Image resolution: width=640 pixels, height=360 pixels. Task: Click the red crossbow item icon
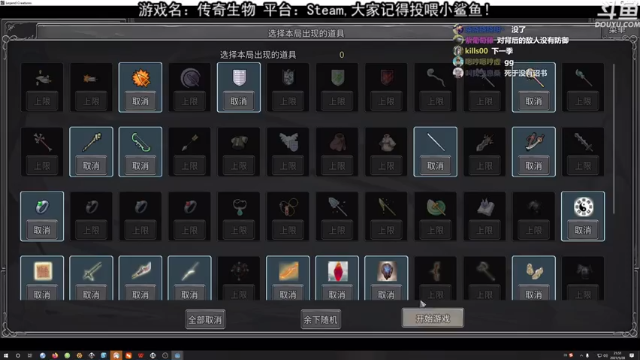tap(534, 143)
